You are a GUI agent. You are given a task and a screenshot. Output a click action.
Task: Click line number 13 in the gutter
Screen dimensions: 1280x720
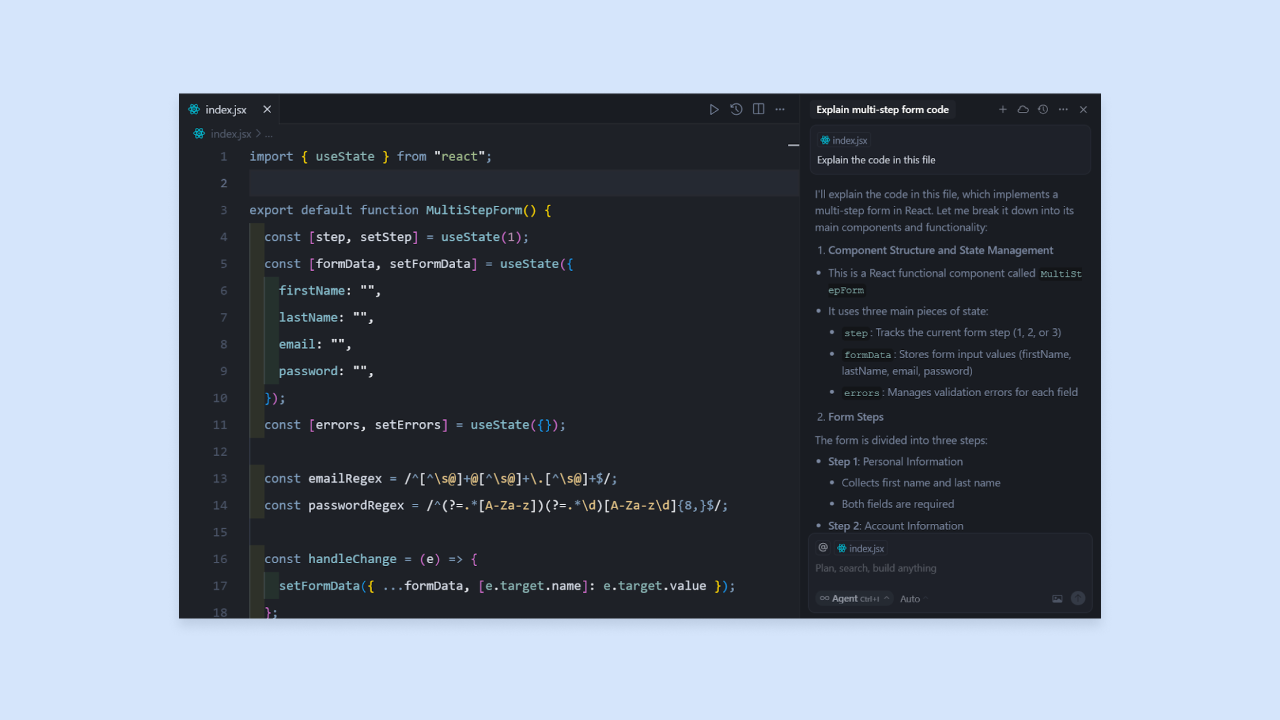[220, 478]
